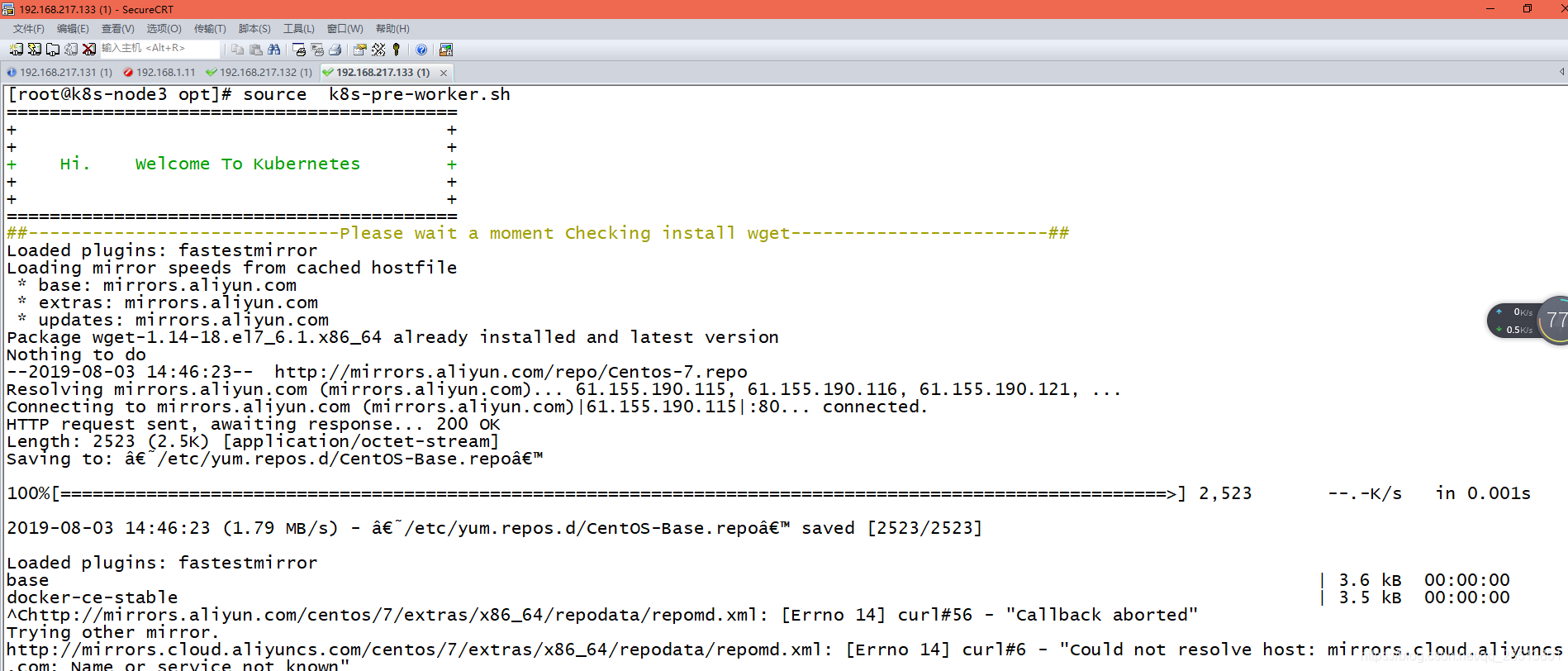Click inside the host entry box
Screen dimensions: 1568x671
(159, 49)
